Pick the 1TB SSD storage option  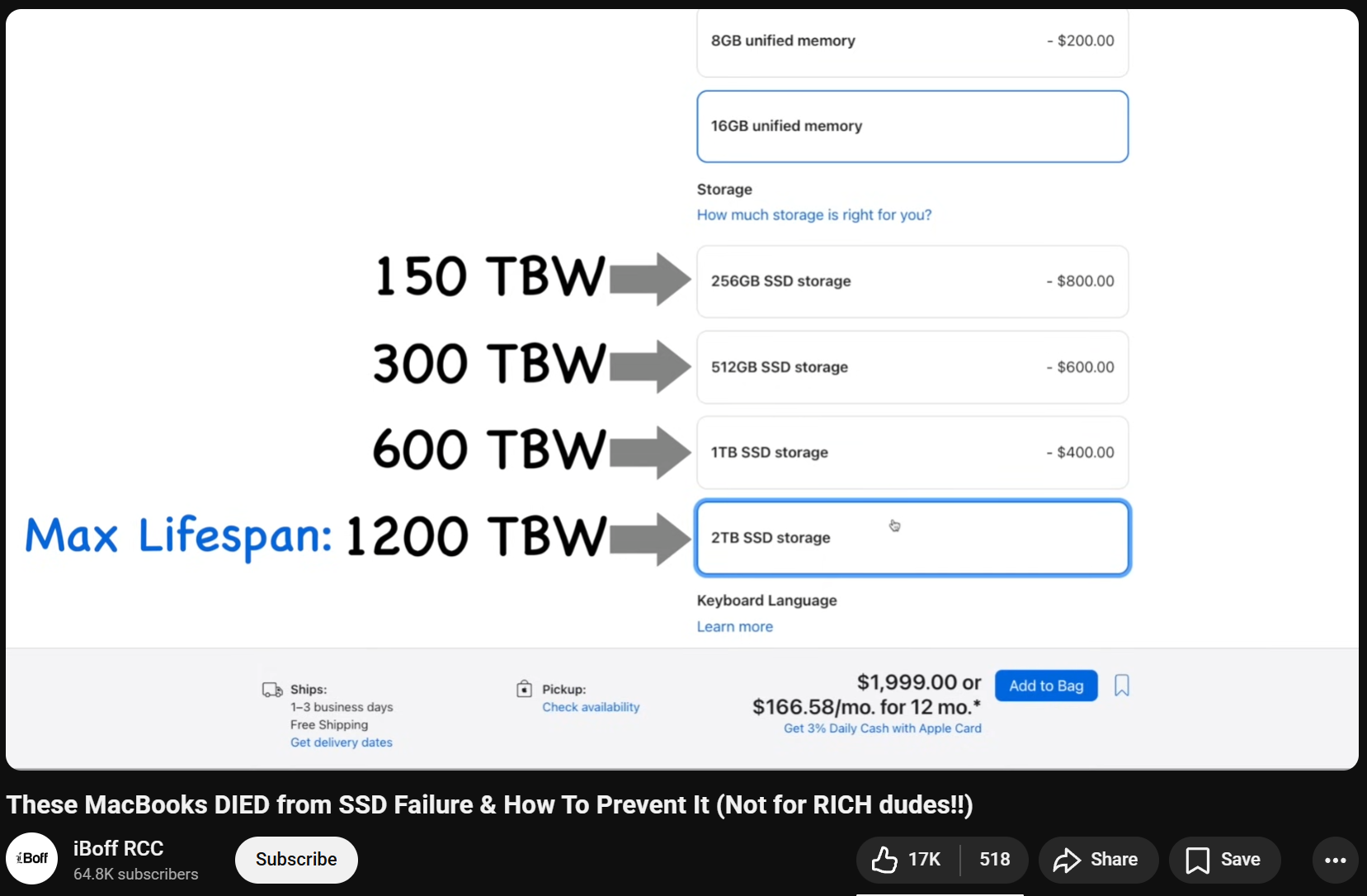(x=912, y=452)
